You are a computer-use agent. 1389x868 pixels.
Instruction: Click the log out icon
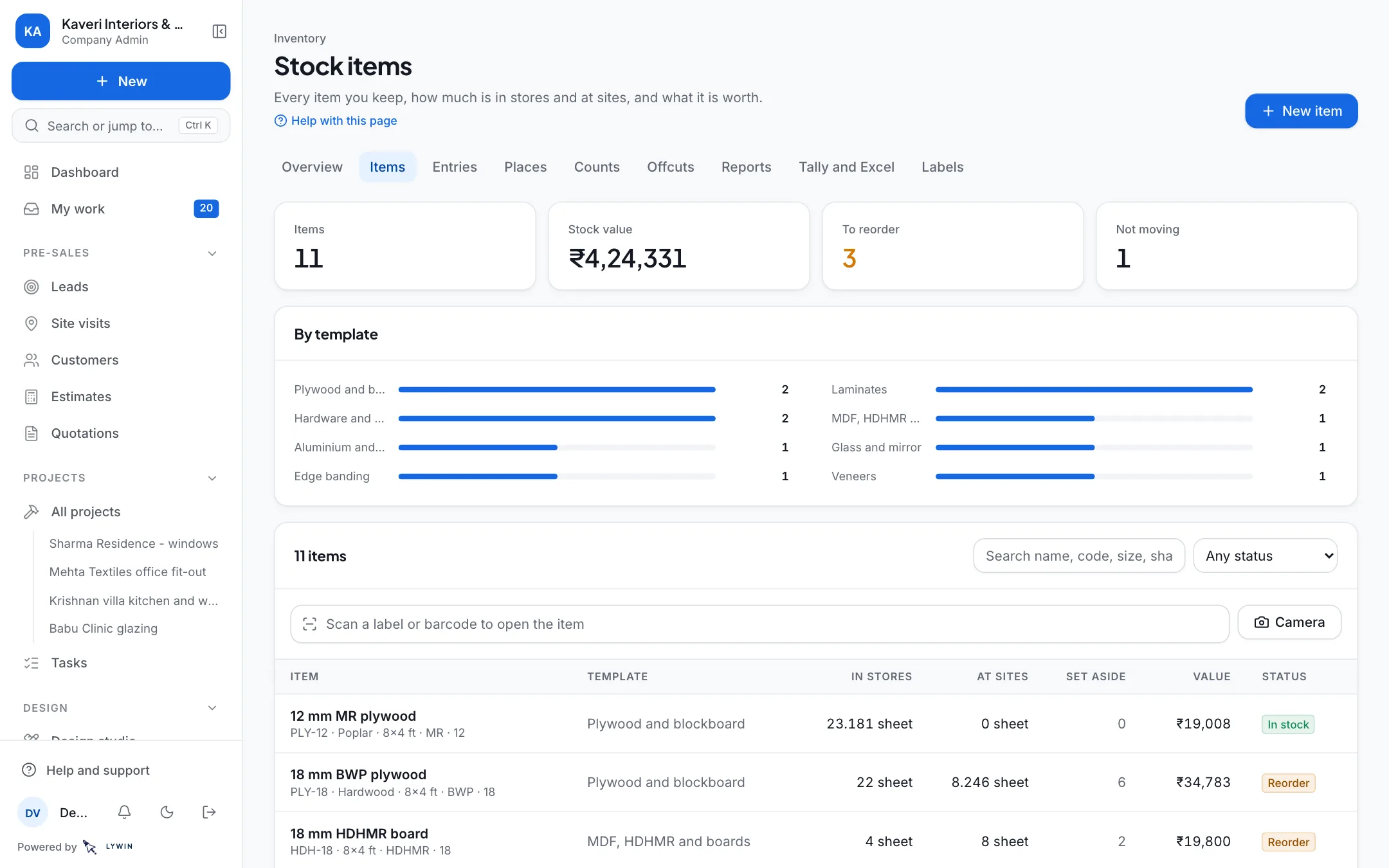click(x=209, y=812)
